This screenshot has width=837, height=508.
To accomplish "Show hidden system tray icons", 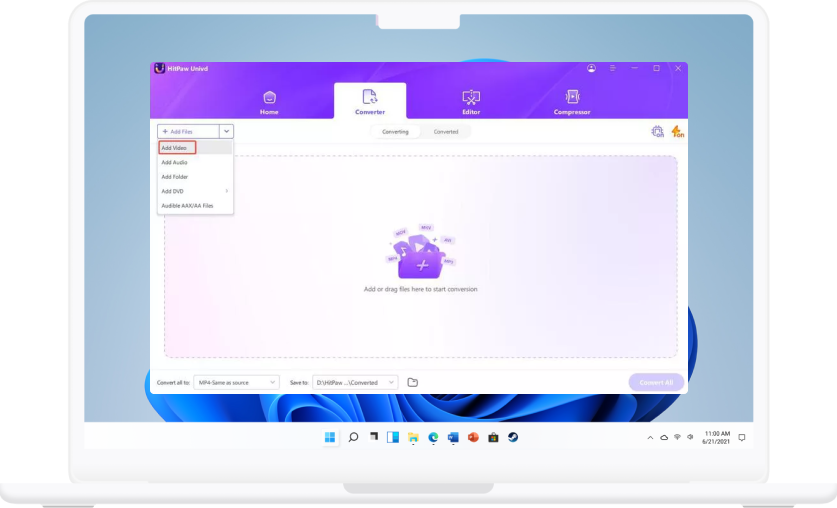I will tap(650, 438).
